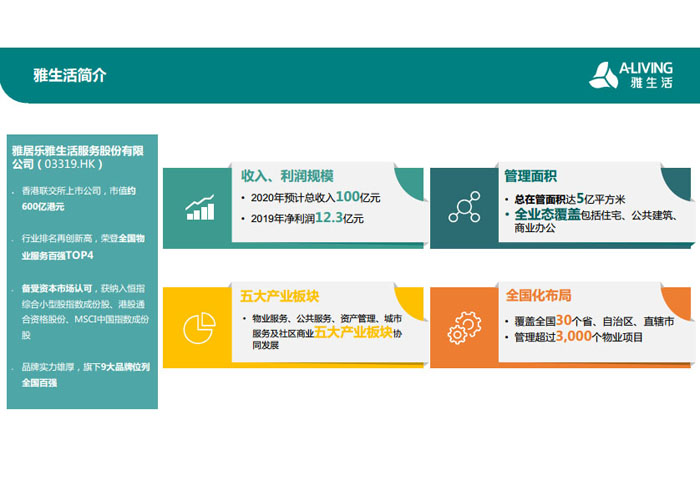Click the 2020年预计总收入100亿元 bullet
The height and width of the screenshot is (491, 700).
pos(315,197)
